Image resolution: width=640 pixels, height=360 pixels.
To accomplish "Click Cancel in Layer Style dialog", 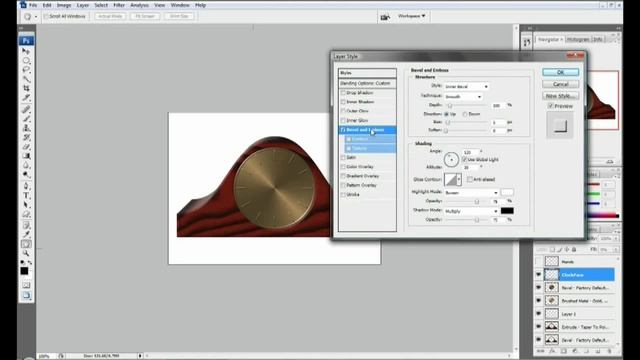I will (x=560, y=84).
